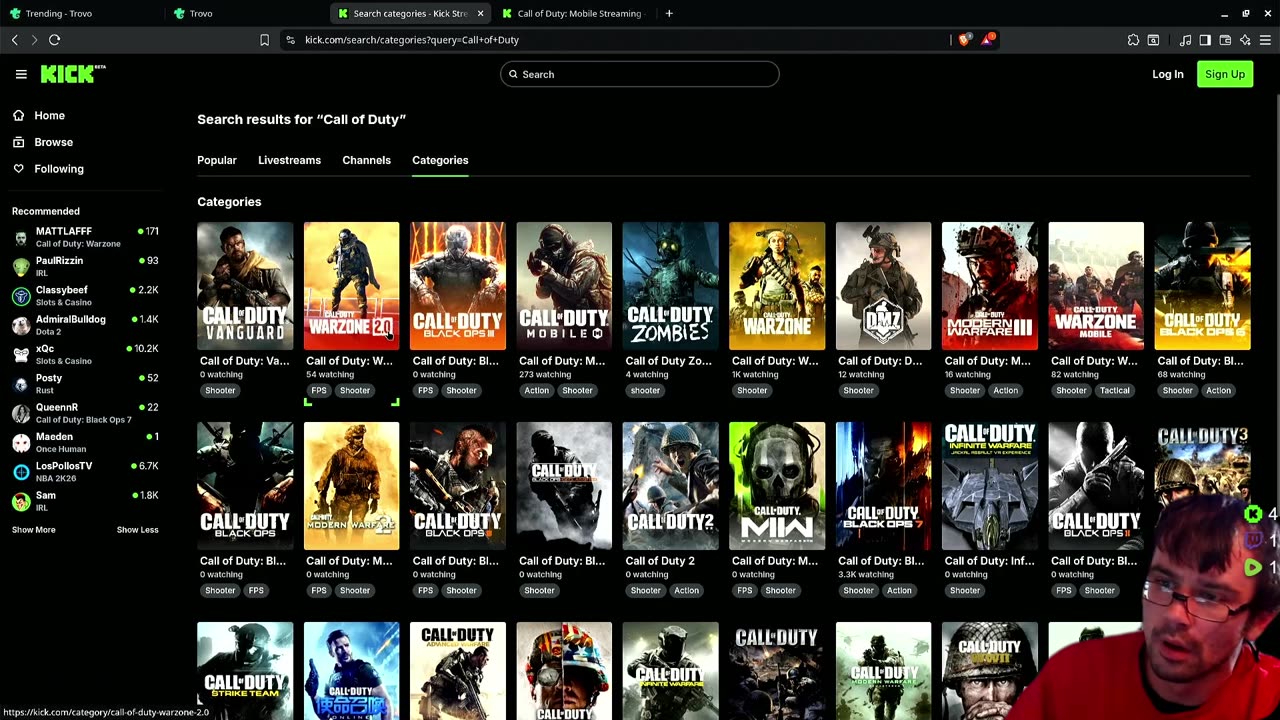The width and height of the screenshot is (1280, 720).
Task: Open the Black Ops 6 category thumbnail
Action: 1202,286
